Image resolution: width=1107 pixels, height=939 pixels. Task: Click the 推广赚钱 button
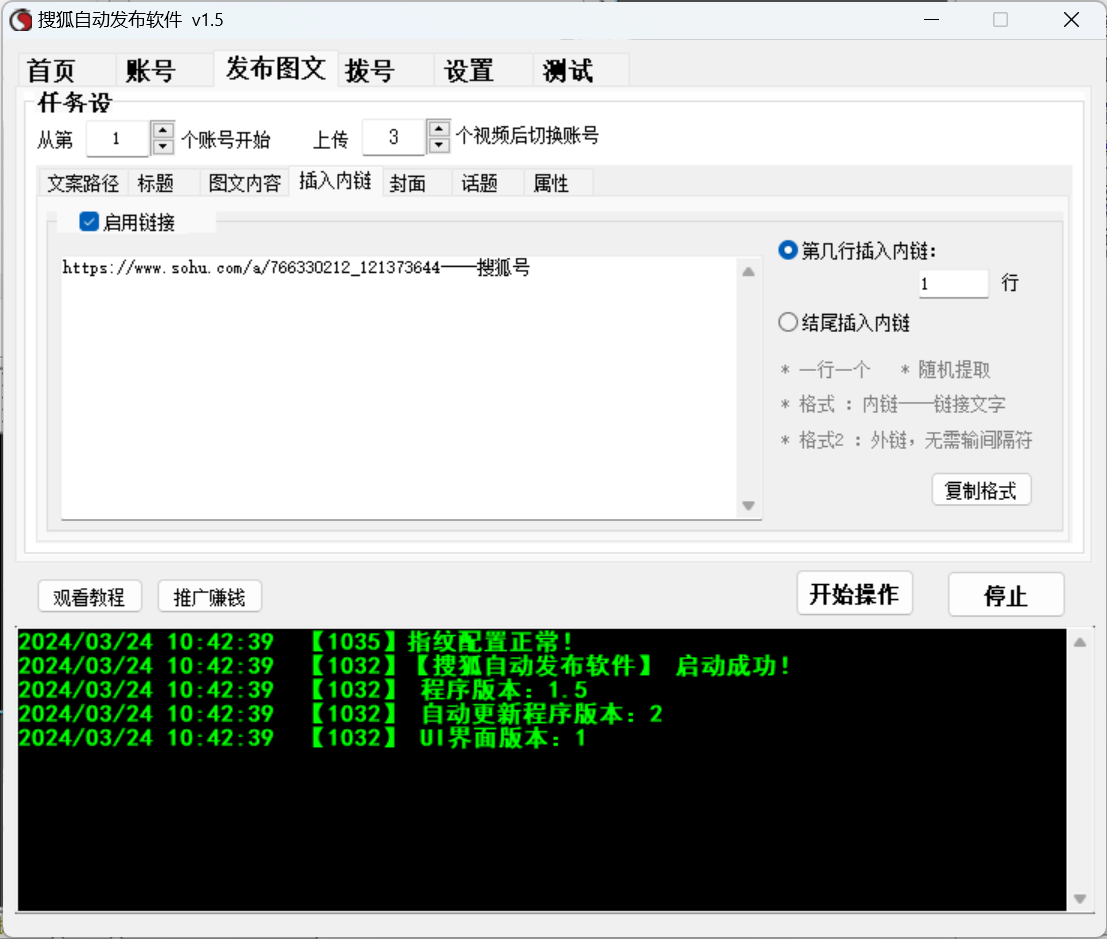point(210,597)
